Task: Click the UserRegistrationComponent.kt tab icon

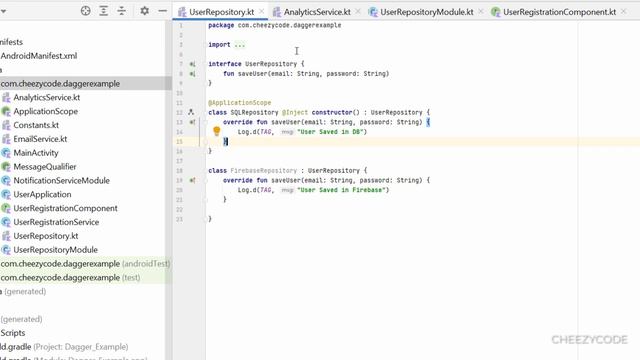Action: 496,12
